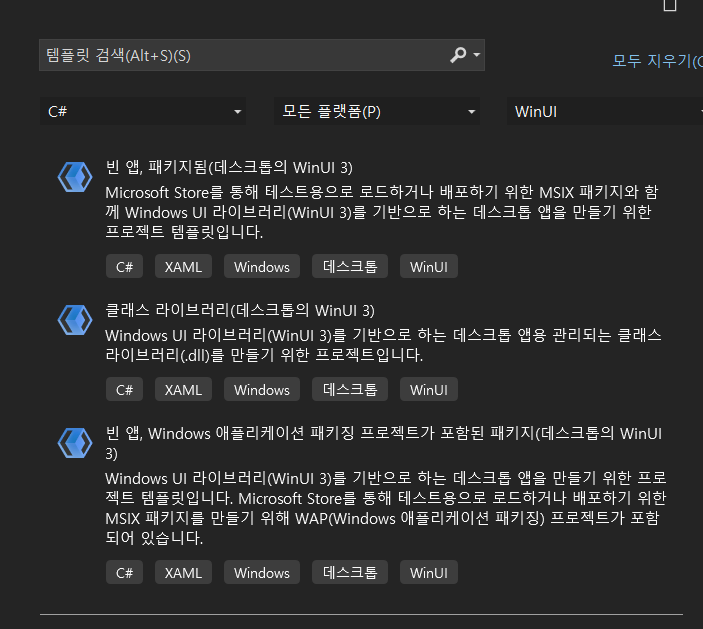Select 빈 앱, Windows 애플리케이션 패키징 프로젝트 title

point(384,443)
